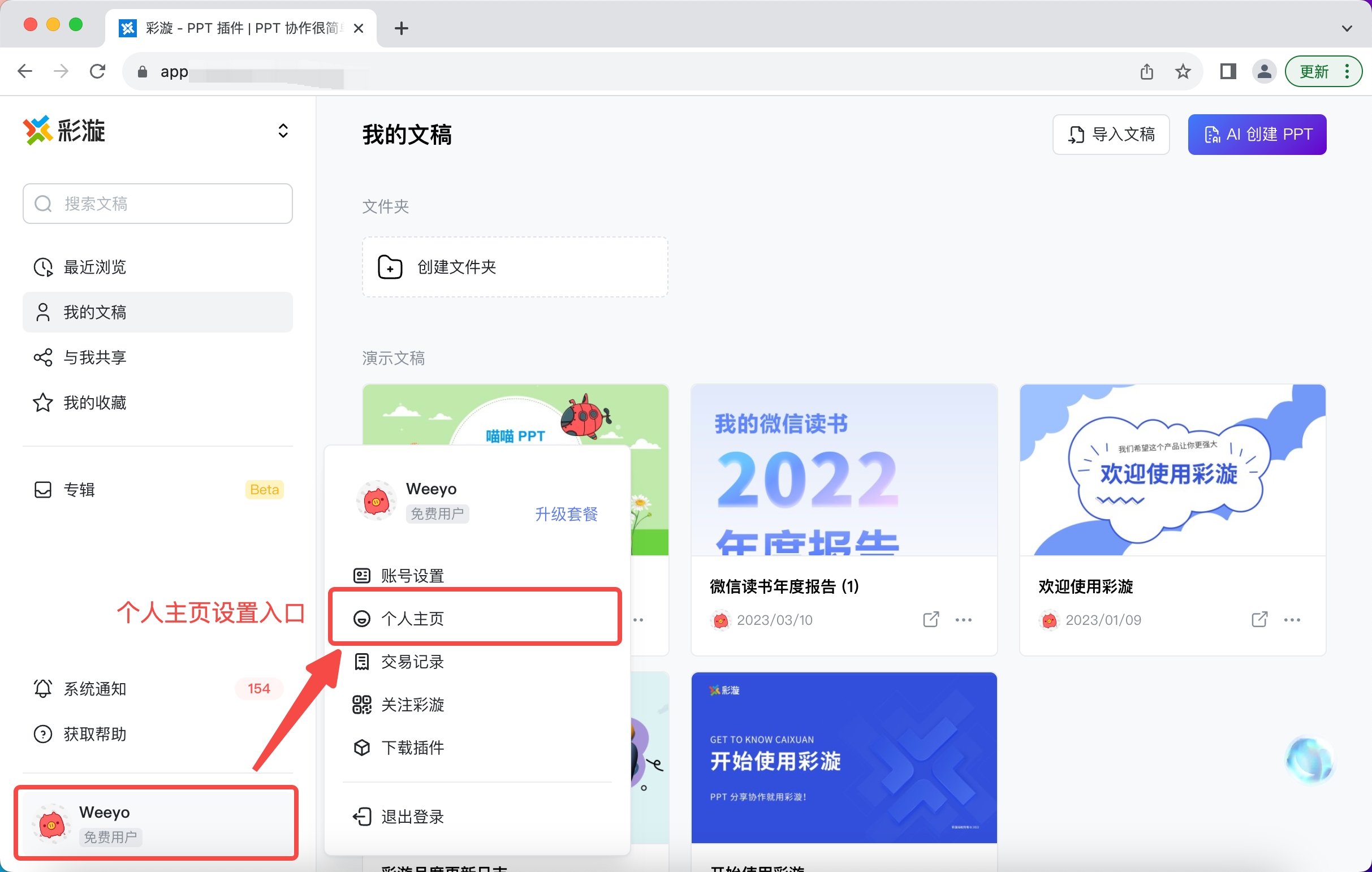Open 与我共享 shared documents

pyautogui.click(x=158, y=357)
